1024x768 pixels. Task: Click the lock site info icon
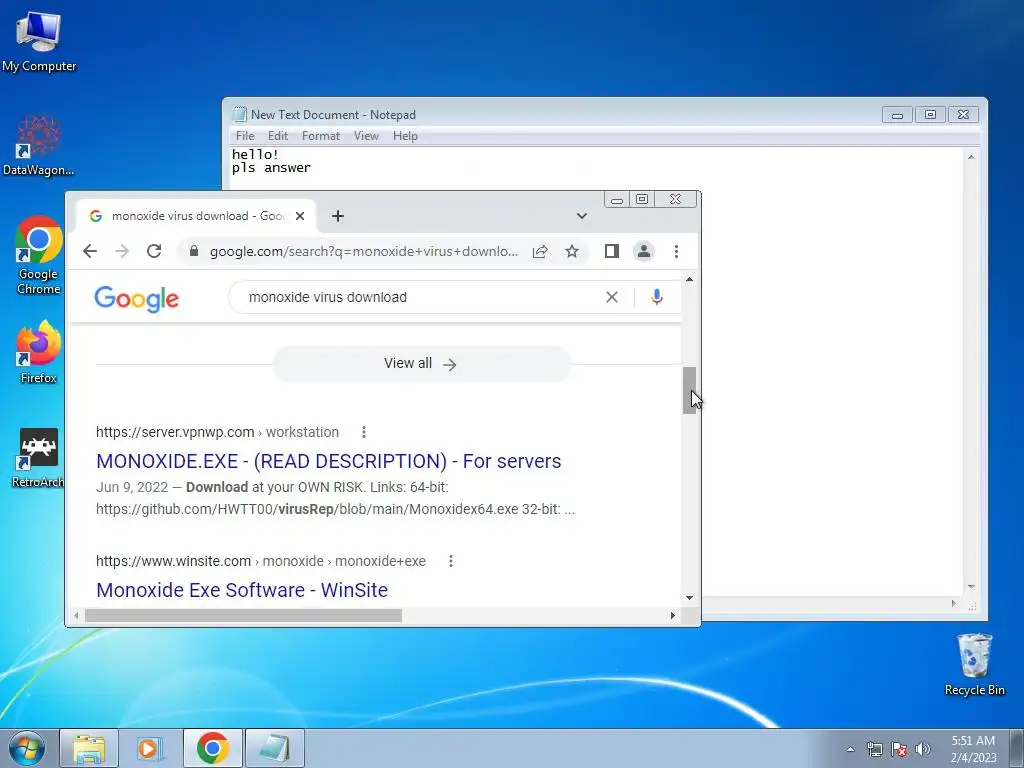coord(193,251)
